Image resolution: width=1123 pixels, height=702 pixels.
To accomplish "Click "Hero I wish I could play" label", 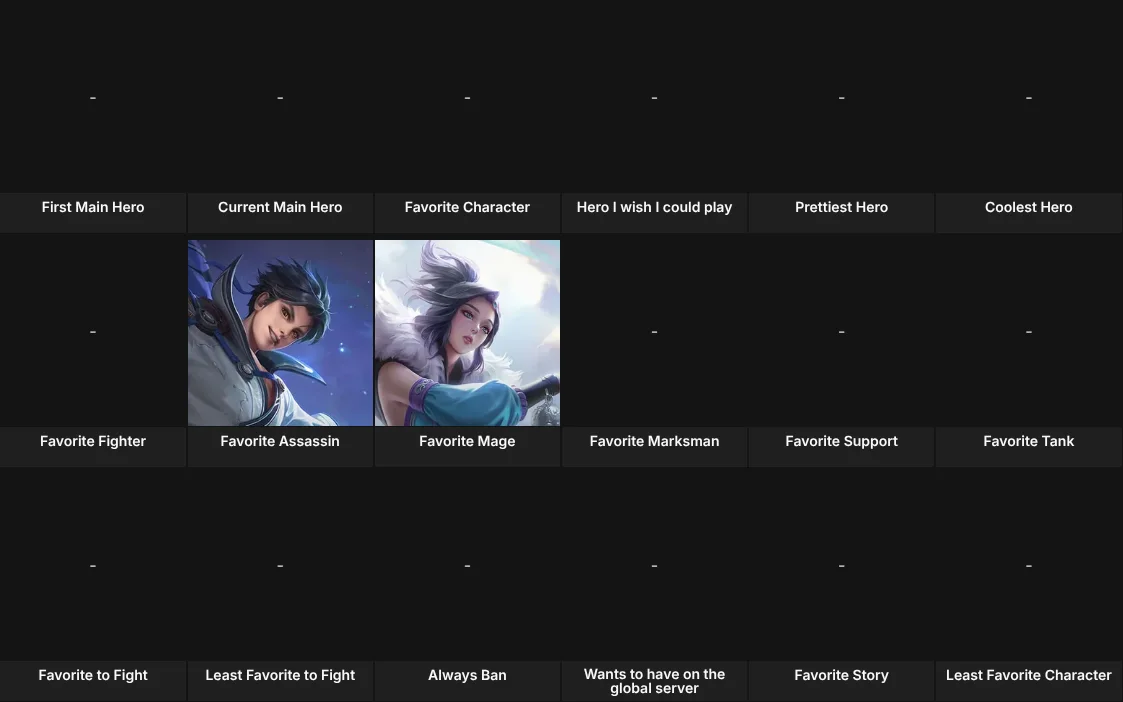I will [654, 207].
